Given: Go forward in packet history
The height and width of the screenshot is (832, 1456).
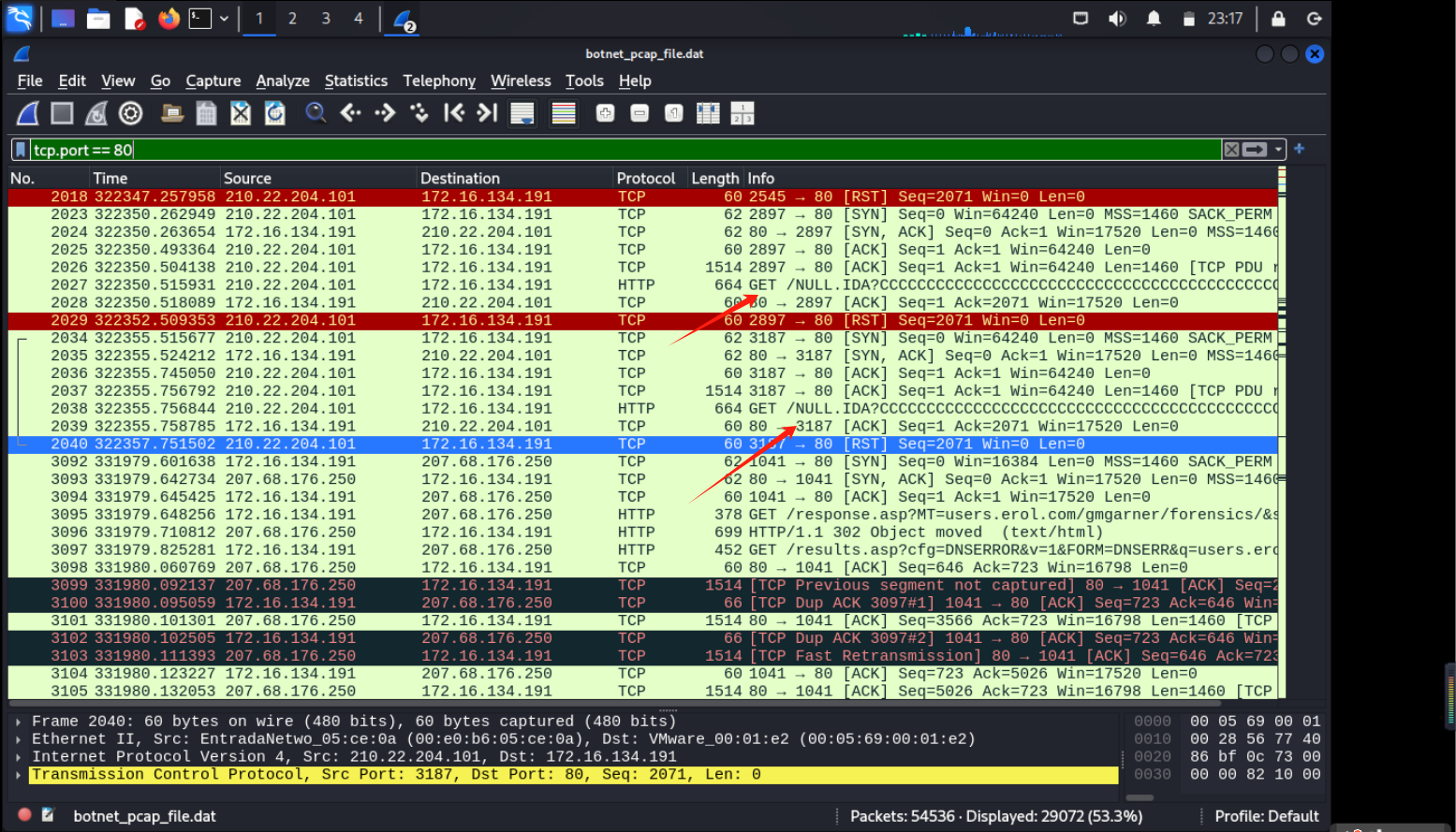Looking at the screenshot, I should [385, 113].
